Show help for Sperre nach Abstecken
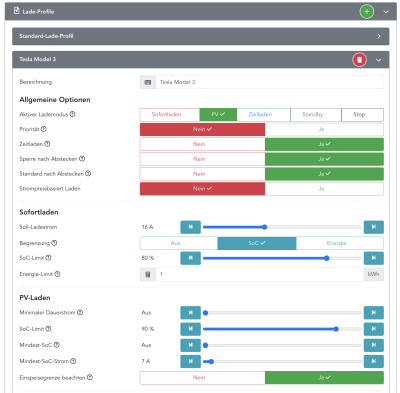Image resolution: width=400 pixels, height=393 pixels. [82, 159]
